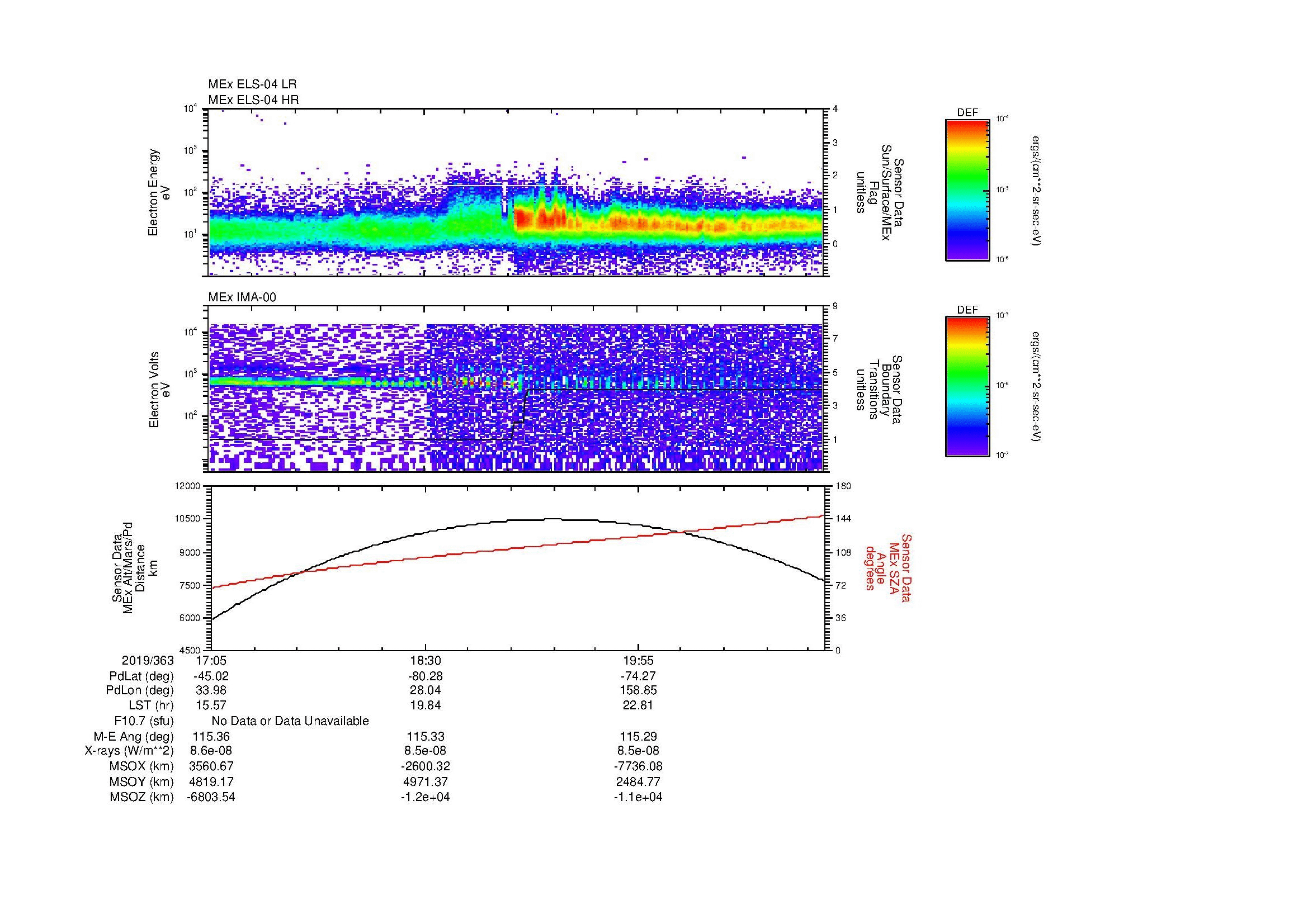Screen dimensions: 1308x924
Task: Click the 'Electron Energy eV' axis label
Action: tap(159, 192)
